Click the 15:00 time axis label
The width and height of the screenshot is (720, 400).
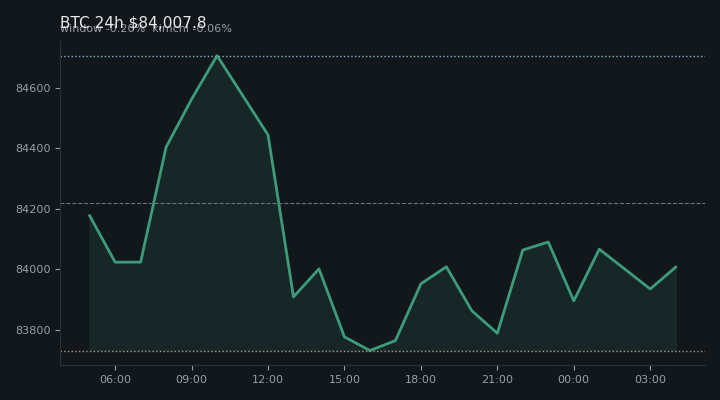click(344, 379)
